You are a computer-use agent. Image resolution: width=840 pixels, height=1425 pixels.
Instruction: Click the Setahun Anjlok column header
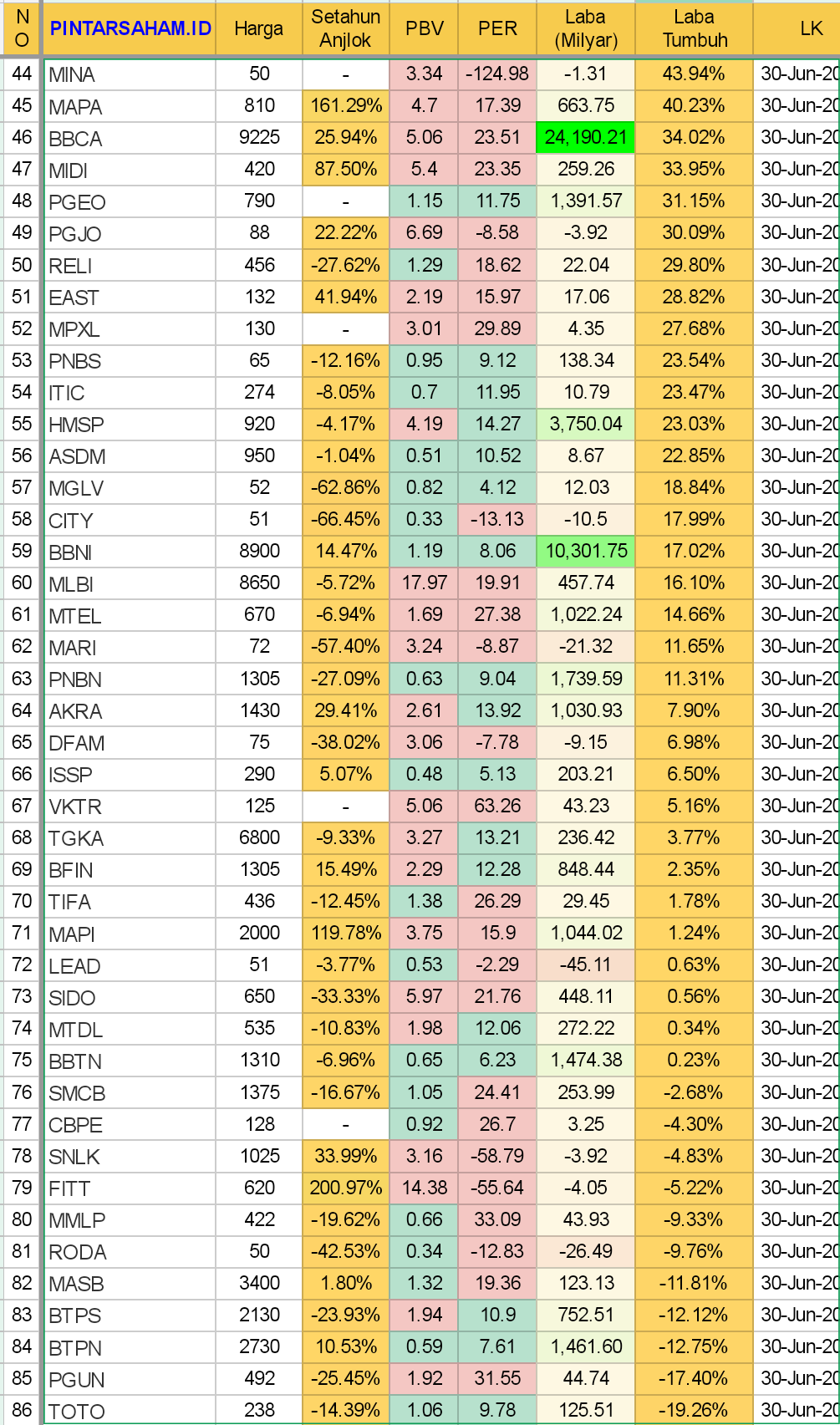[345, 28]
